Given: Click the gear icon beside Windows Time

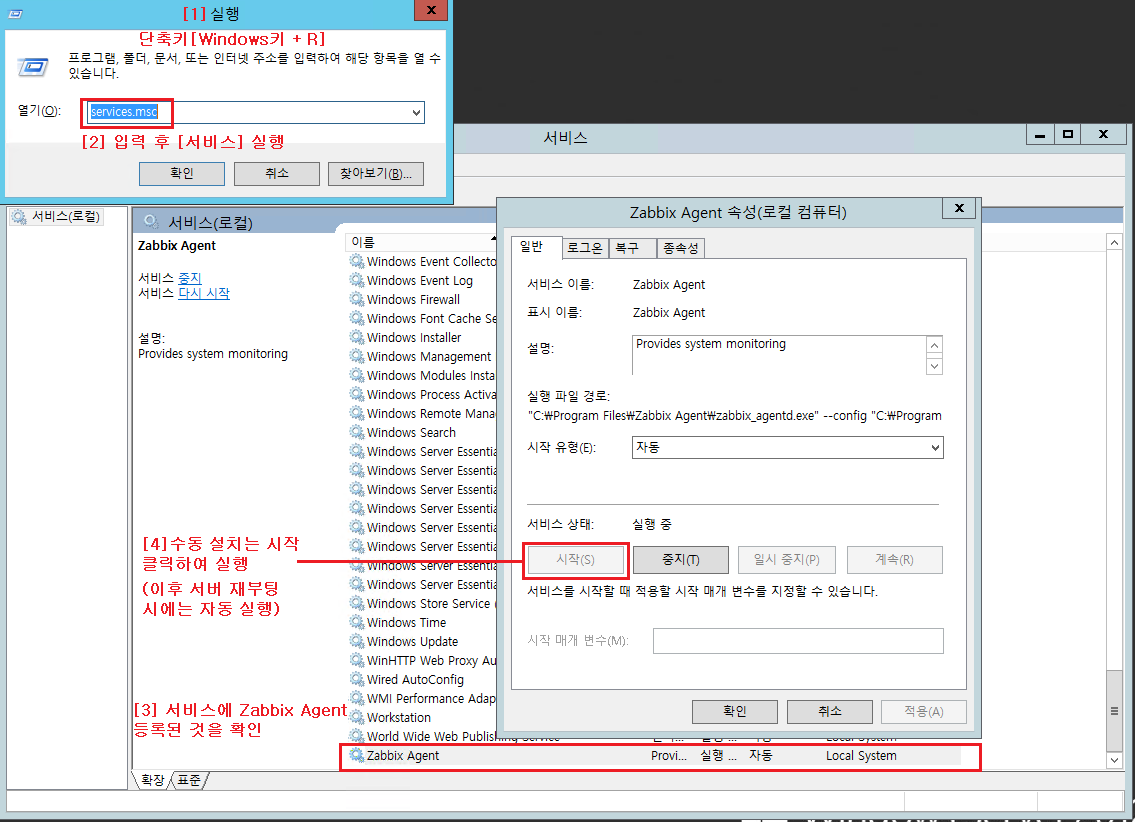Looking at the screenshot, I should click(357, 622).
